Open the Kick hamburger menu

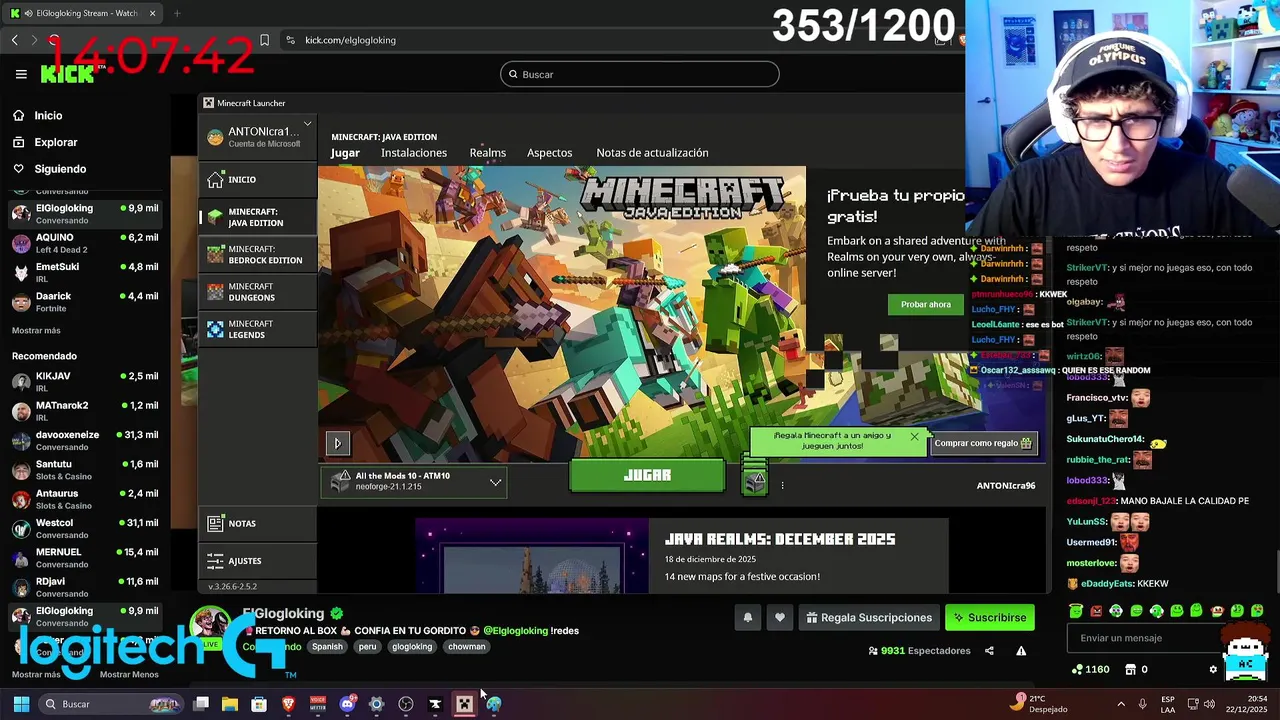21,74
